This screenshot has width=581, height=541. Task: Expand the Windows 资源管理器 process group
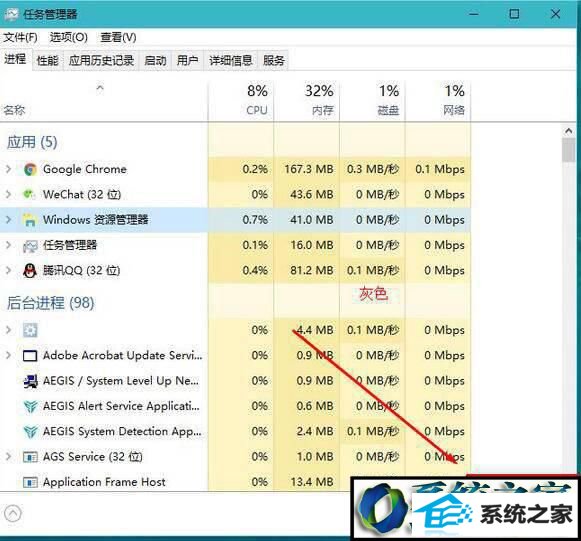click(9, 220)
